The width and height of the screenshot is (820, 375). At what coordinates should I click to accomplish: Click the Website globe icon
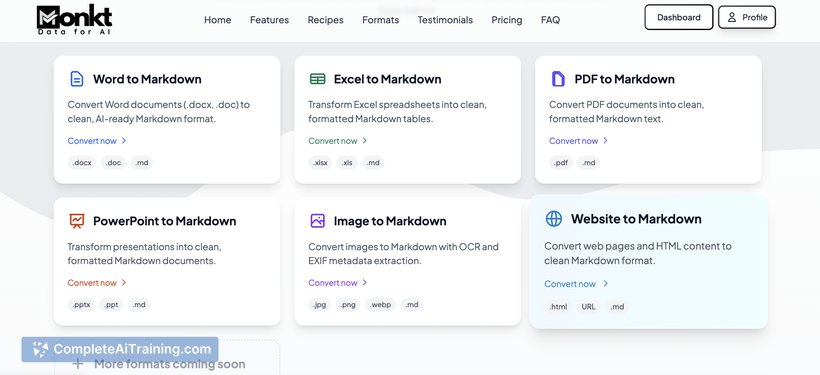tap(554, 219)
